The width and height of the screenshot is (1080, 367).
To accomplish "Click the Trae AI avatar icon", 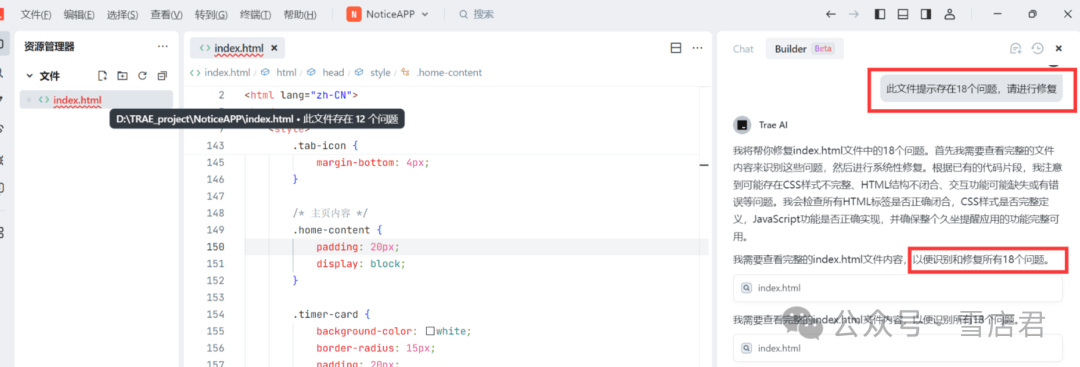I will point(742,125).
